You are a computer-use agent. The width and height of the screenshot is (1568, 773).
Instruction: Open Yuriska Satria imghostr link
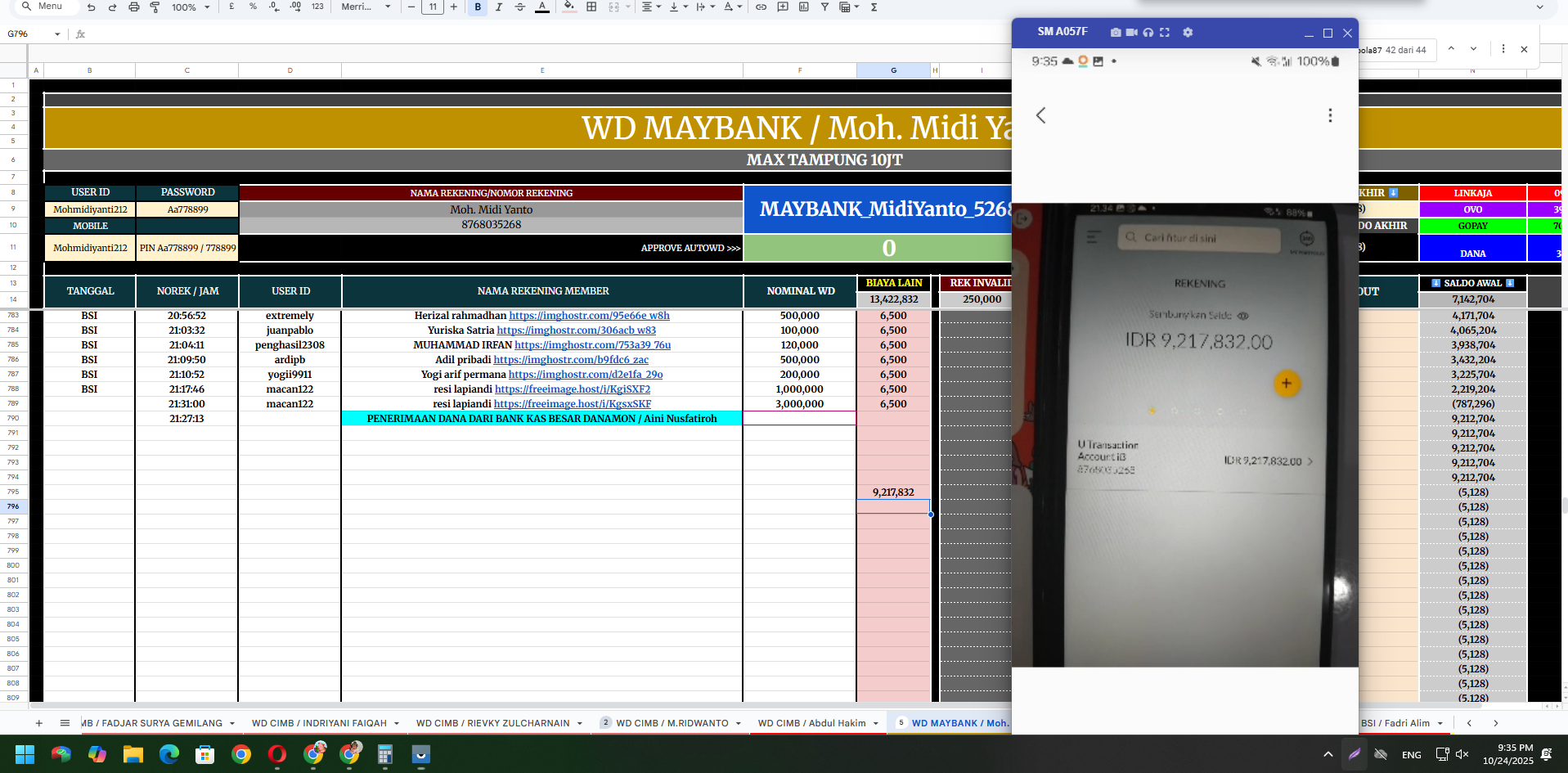(576, 330)
